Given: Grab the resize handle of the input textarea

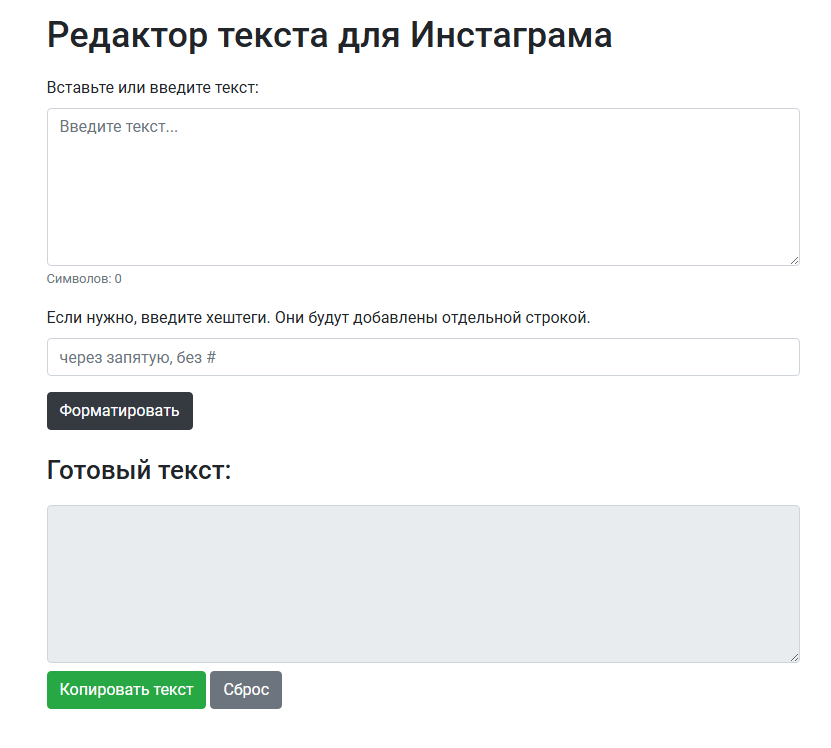Looking at the screenshot, I should (x=794, y=260).
